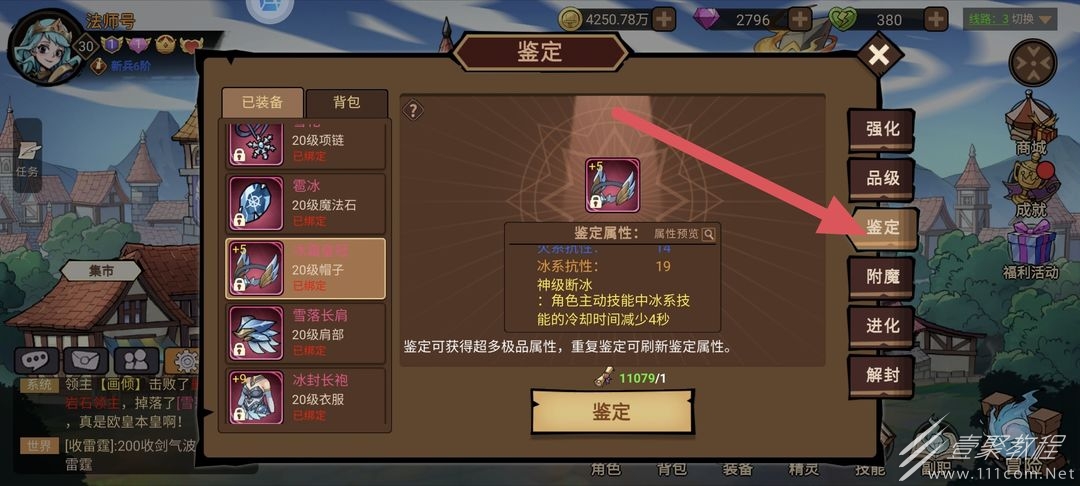
Task: Select the 已装备 tab
Action: tap(262, 103)
